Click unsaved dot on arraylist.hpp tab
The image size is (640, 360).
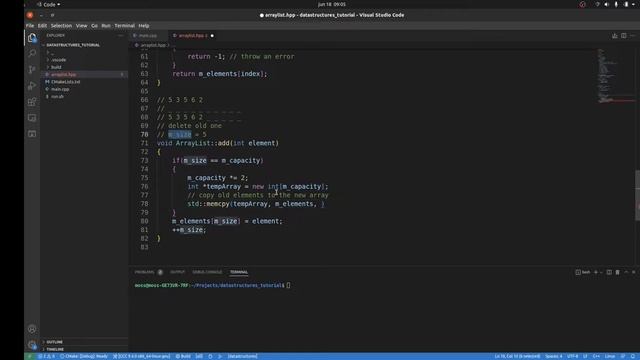[x=212, y=36]
